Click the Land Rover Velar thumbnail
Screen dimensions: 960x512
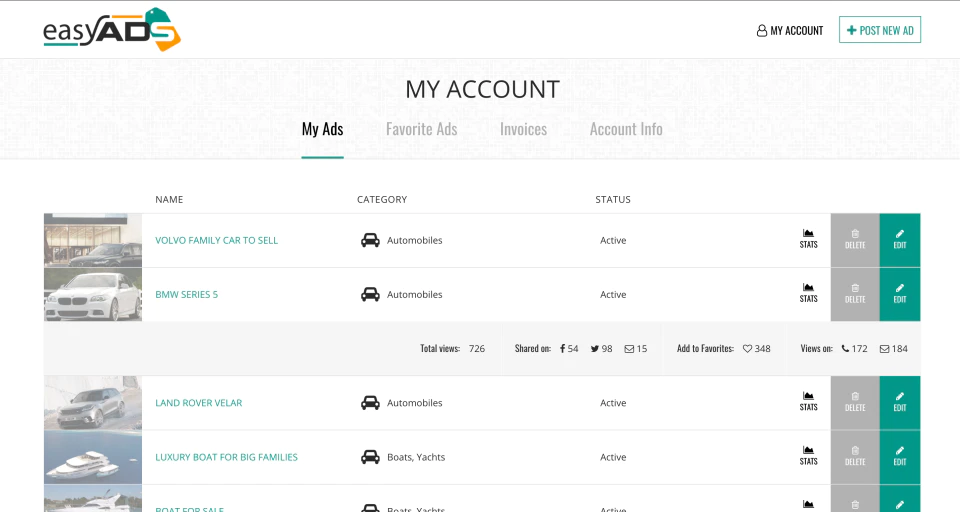click(93, 403)
